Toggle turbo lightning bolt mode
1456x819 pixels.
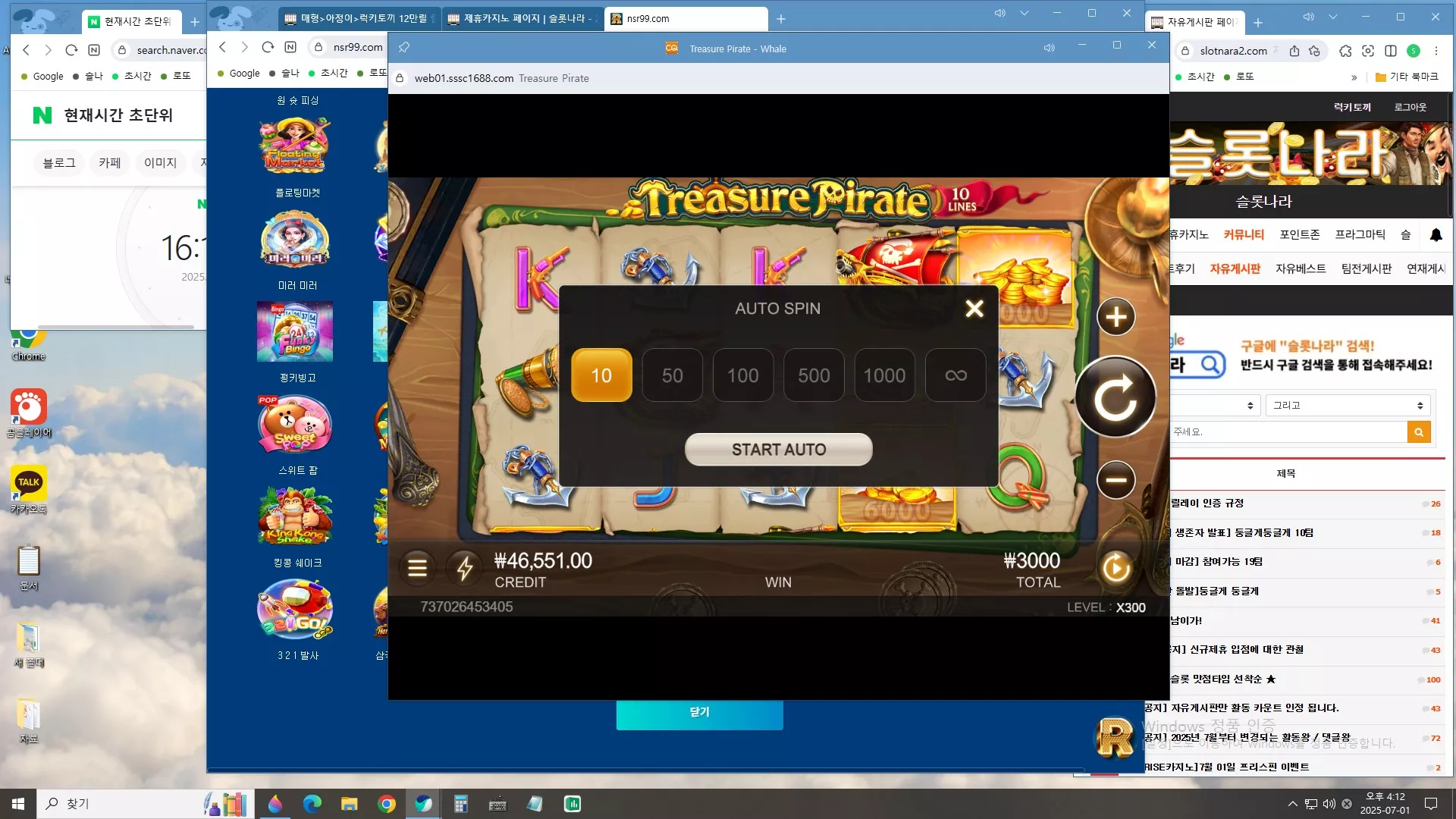(465, 568)
